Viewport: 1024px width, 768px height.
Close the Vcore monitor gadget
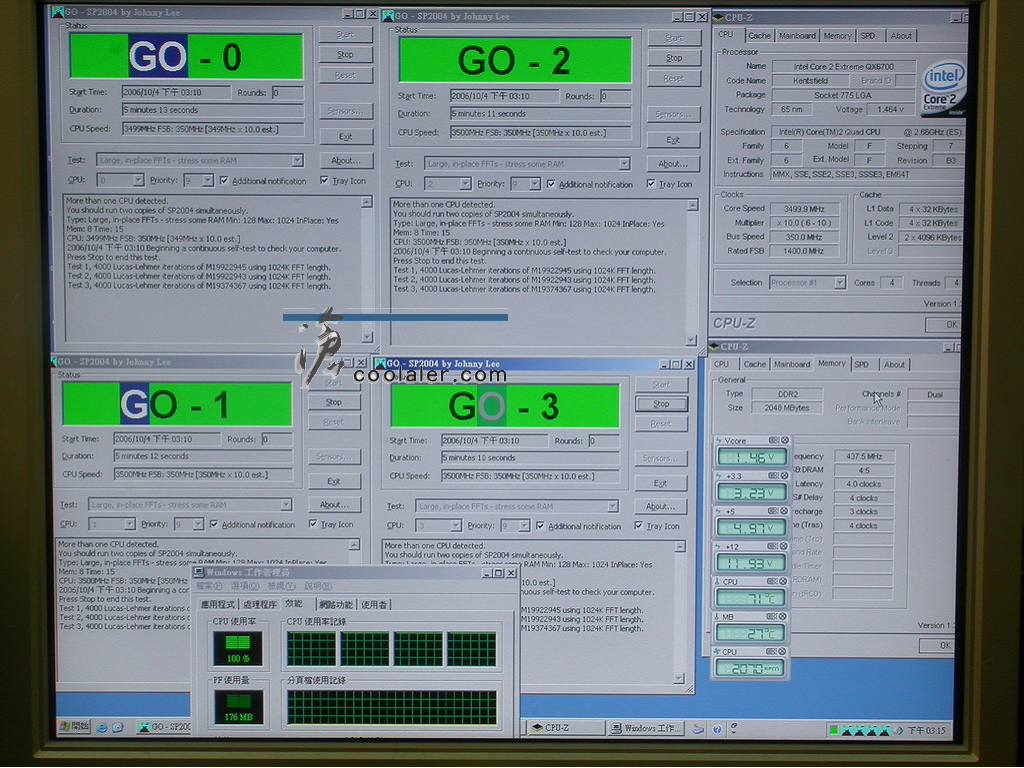click(784, 440)
